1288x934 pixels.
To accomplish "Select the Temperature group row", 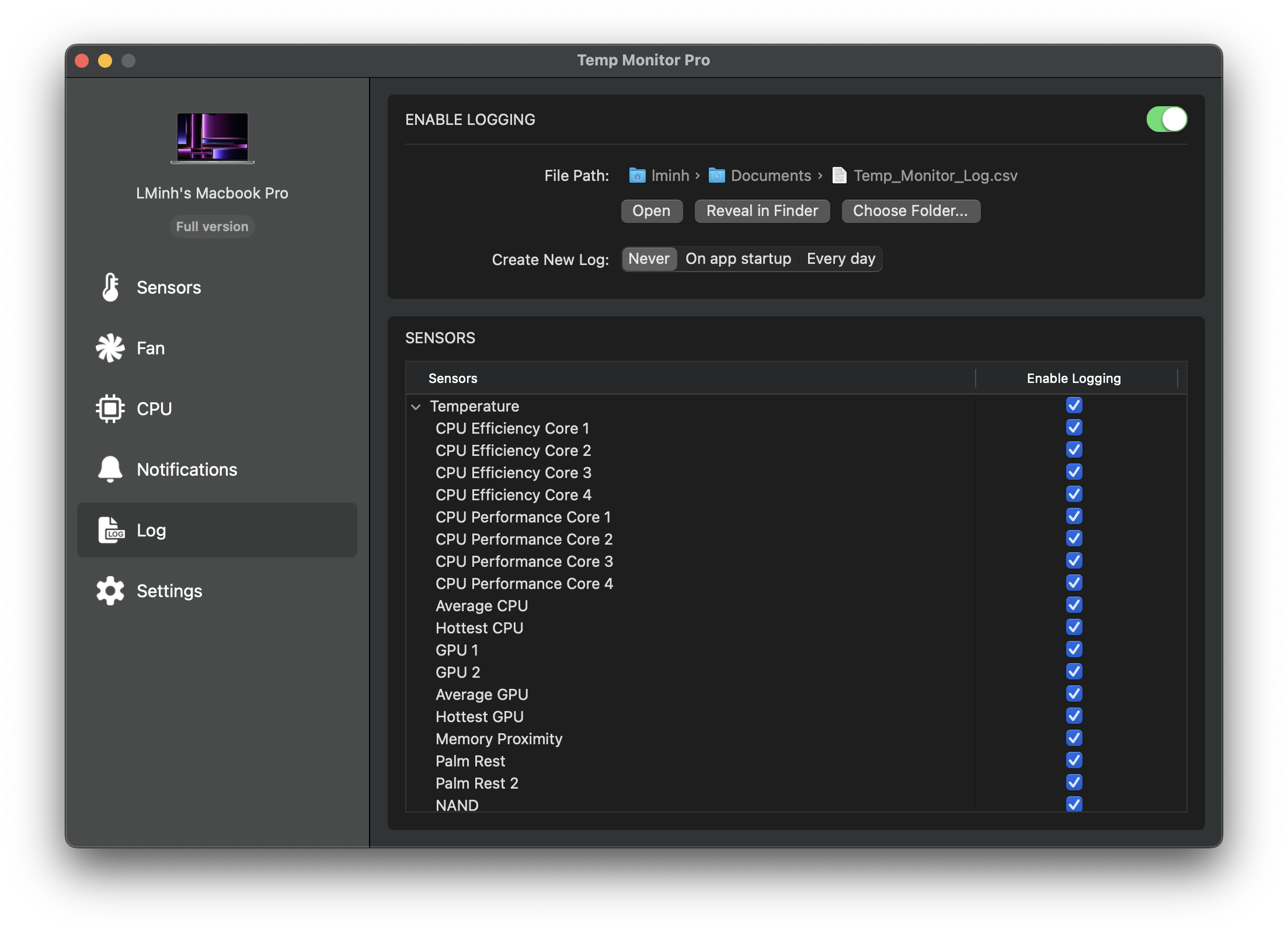I will pos(796,406).
